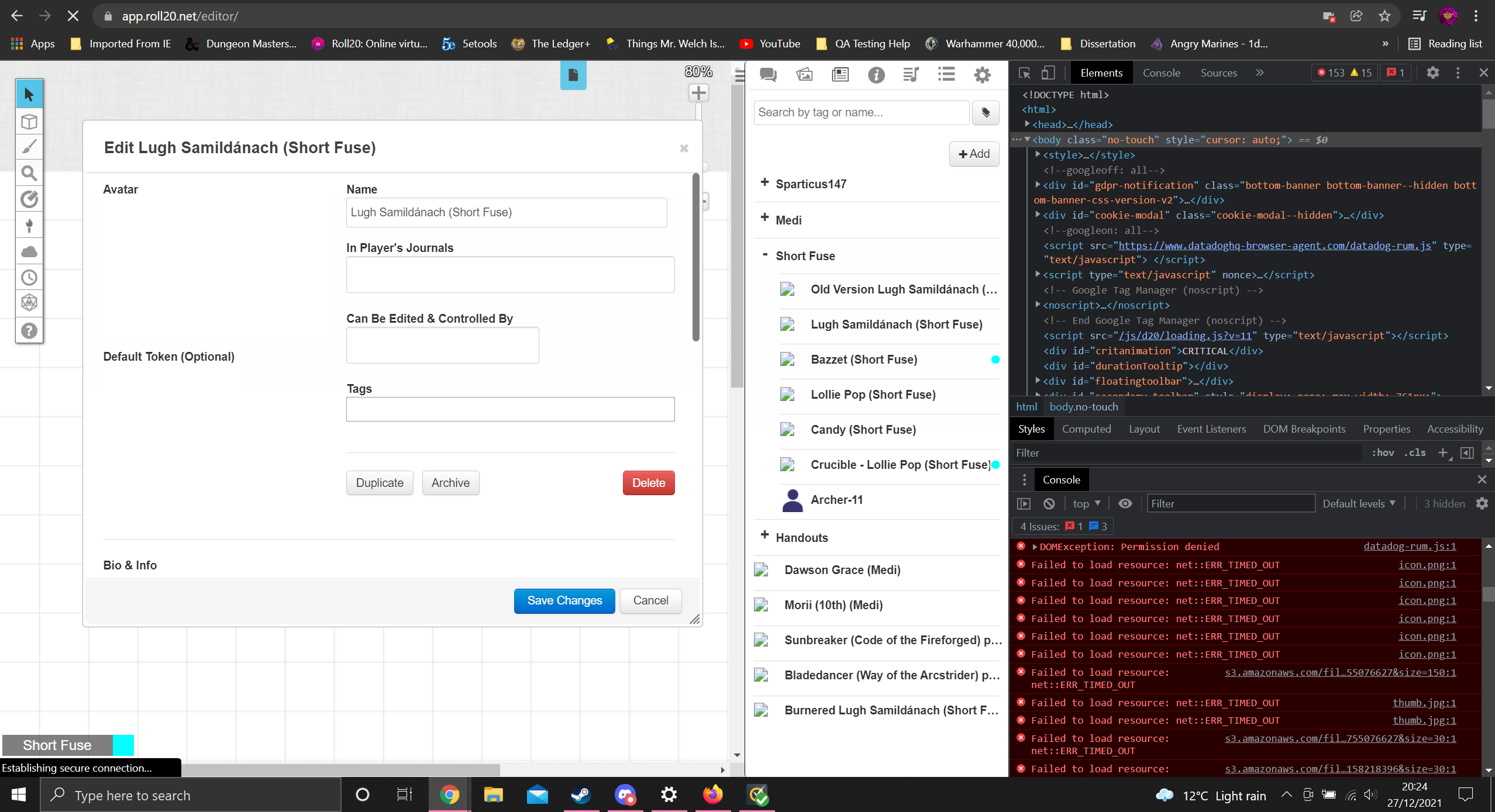Open the Turn Order clock tool
Viewport: 1495px width, 812px height.
coord(29,278)
